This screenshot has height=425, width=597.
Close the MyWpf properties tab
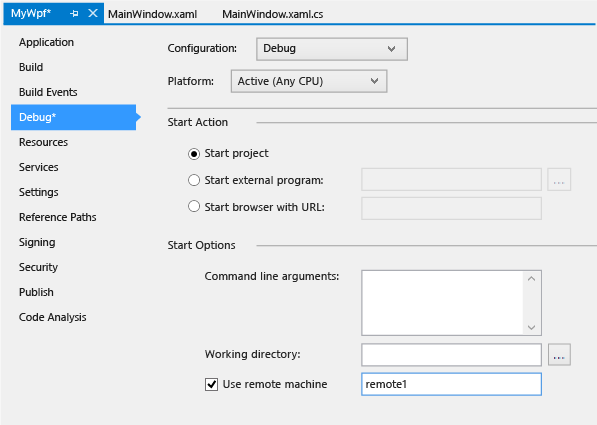(x=93, y=13)
